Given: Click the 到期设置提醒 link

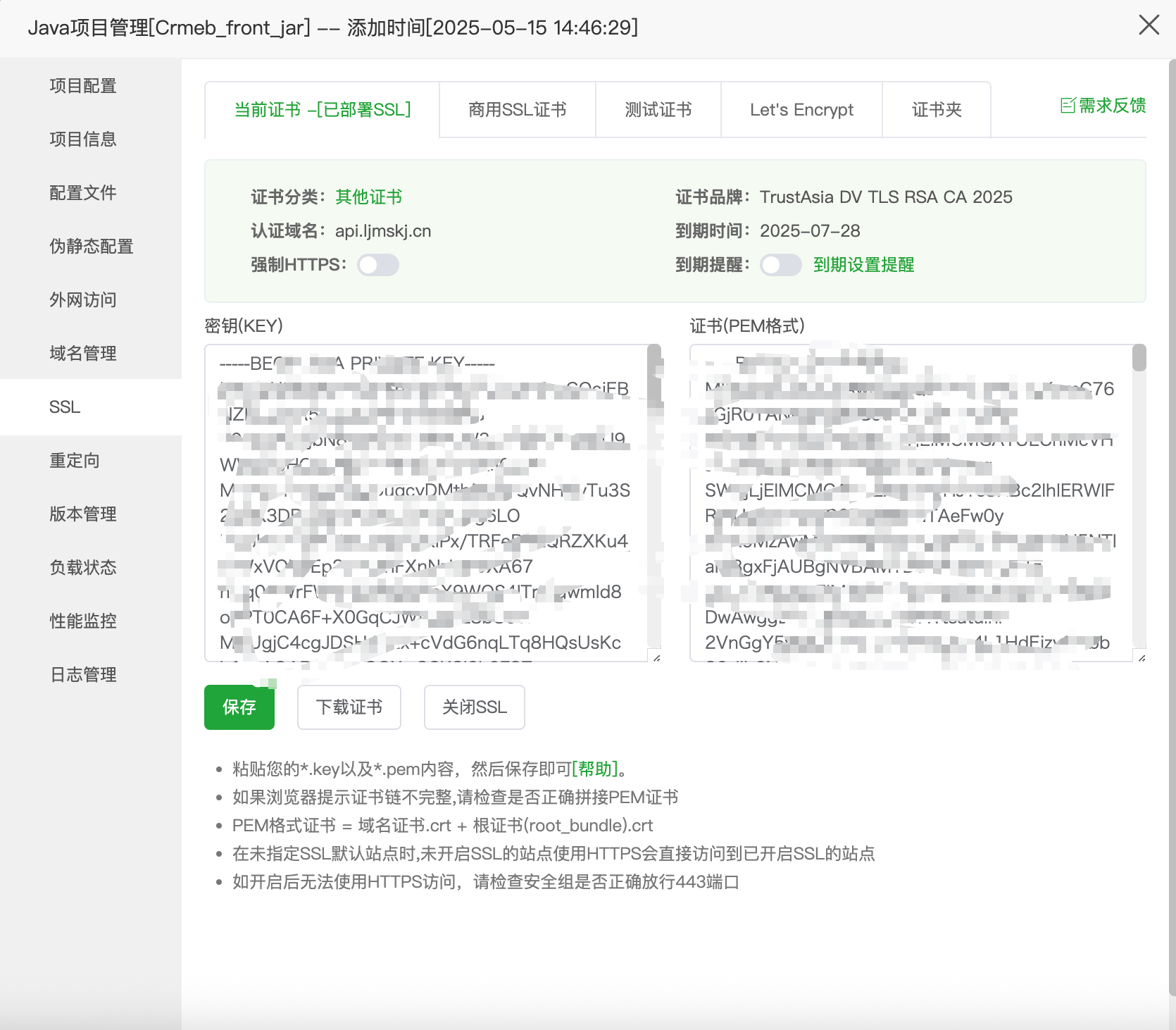Looking at the screenshot, I should click(x=863, y=265).
